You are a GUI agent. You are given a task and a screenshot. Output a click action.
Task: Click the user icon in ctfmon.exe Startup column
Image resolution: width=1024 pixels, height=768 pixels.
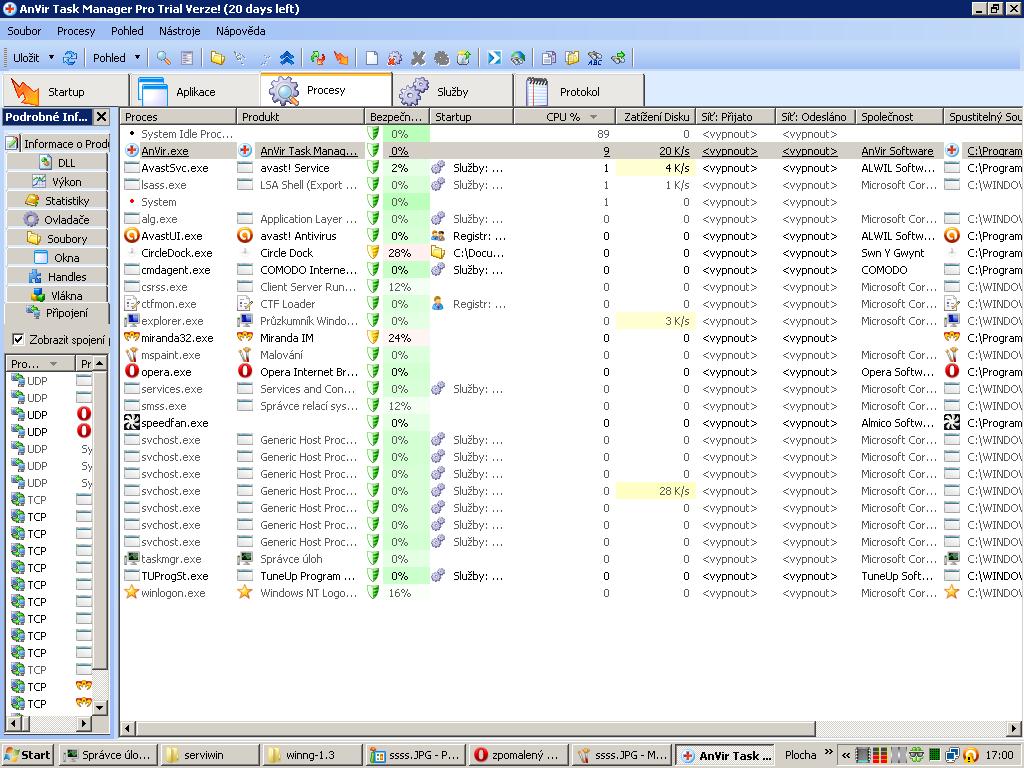(x=438, y=304)
